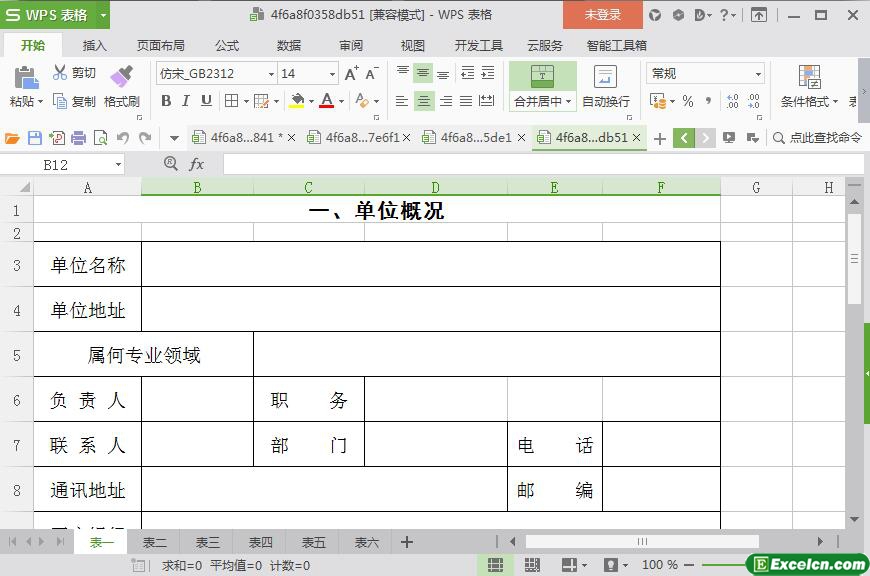Switch to sheet tab 表三
Viewport: 870px width, 576px height.
(x=207, y=542)
